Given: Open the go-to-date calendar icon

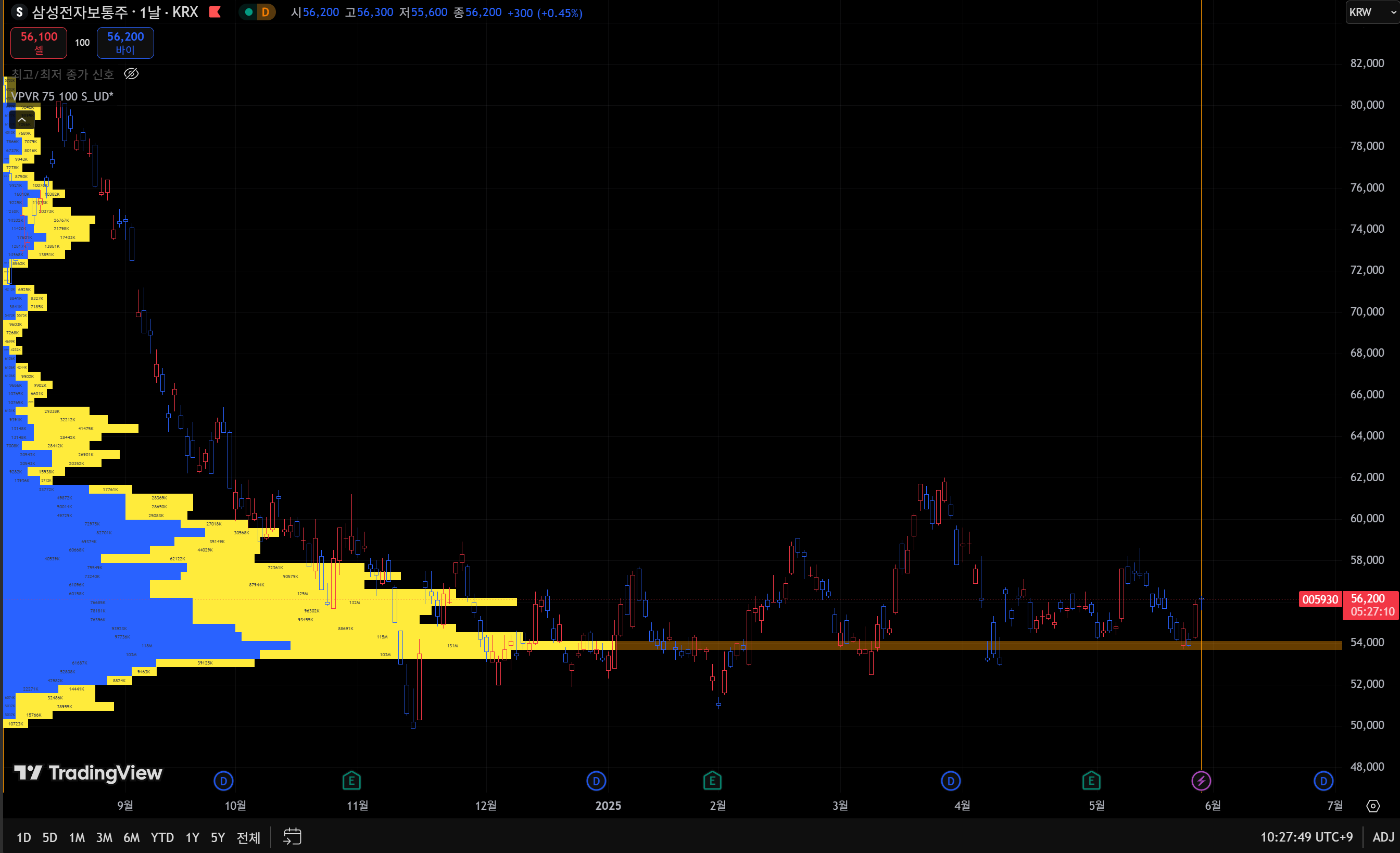Looking at the screenshot, I should [x=292, y=836].
